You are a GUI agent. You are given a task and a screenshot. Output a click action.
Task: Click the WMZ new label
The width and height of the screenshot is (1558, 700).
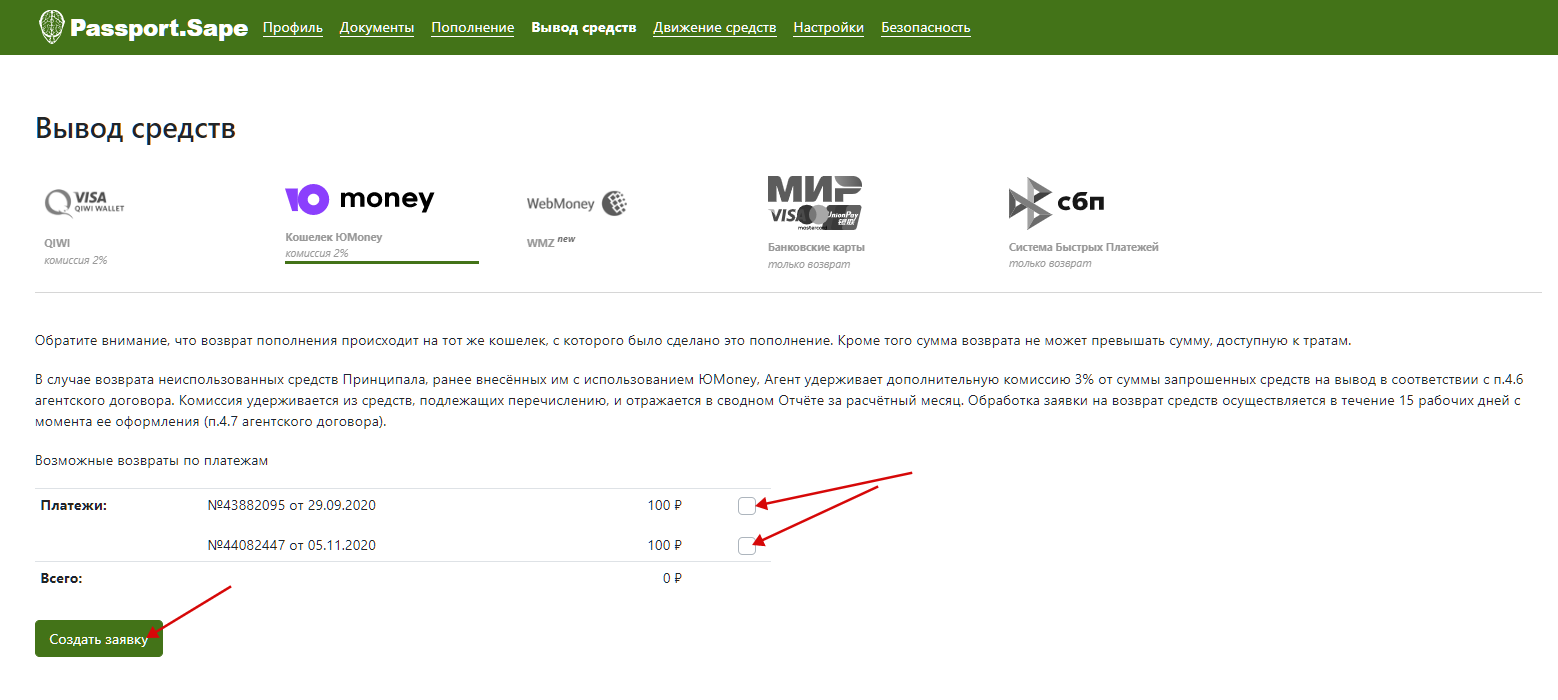pos(551,242)
